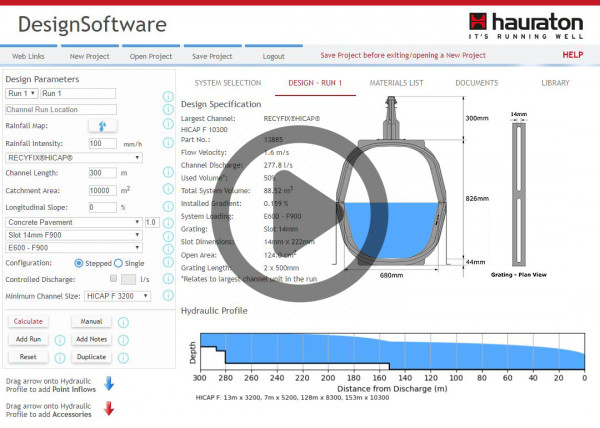Image resolution: width=600 pixels, height=428 pixels.
Task: Open Slot 14mm F900 grating dropdown
Action: tap(74, 235)
